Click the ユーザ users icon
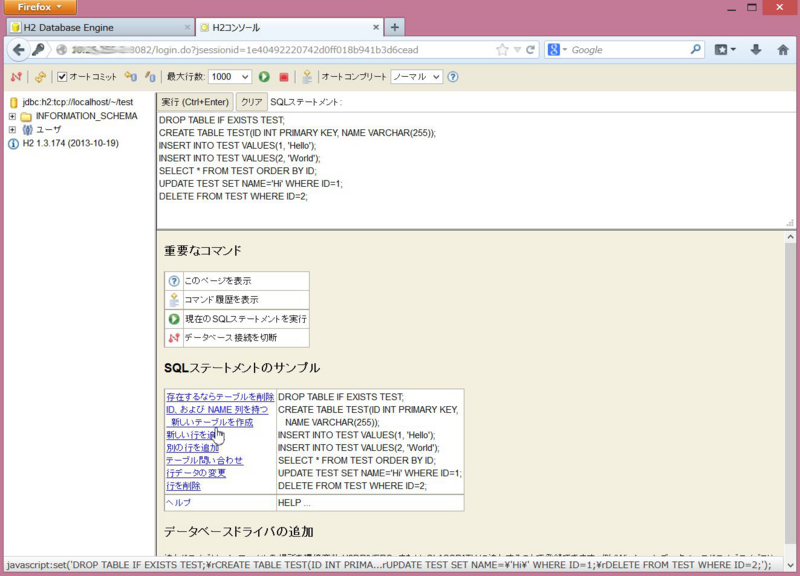The image size is (800, 576). pos(27,130)
